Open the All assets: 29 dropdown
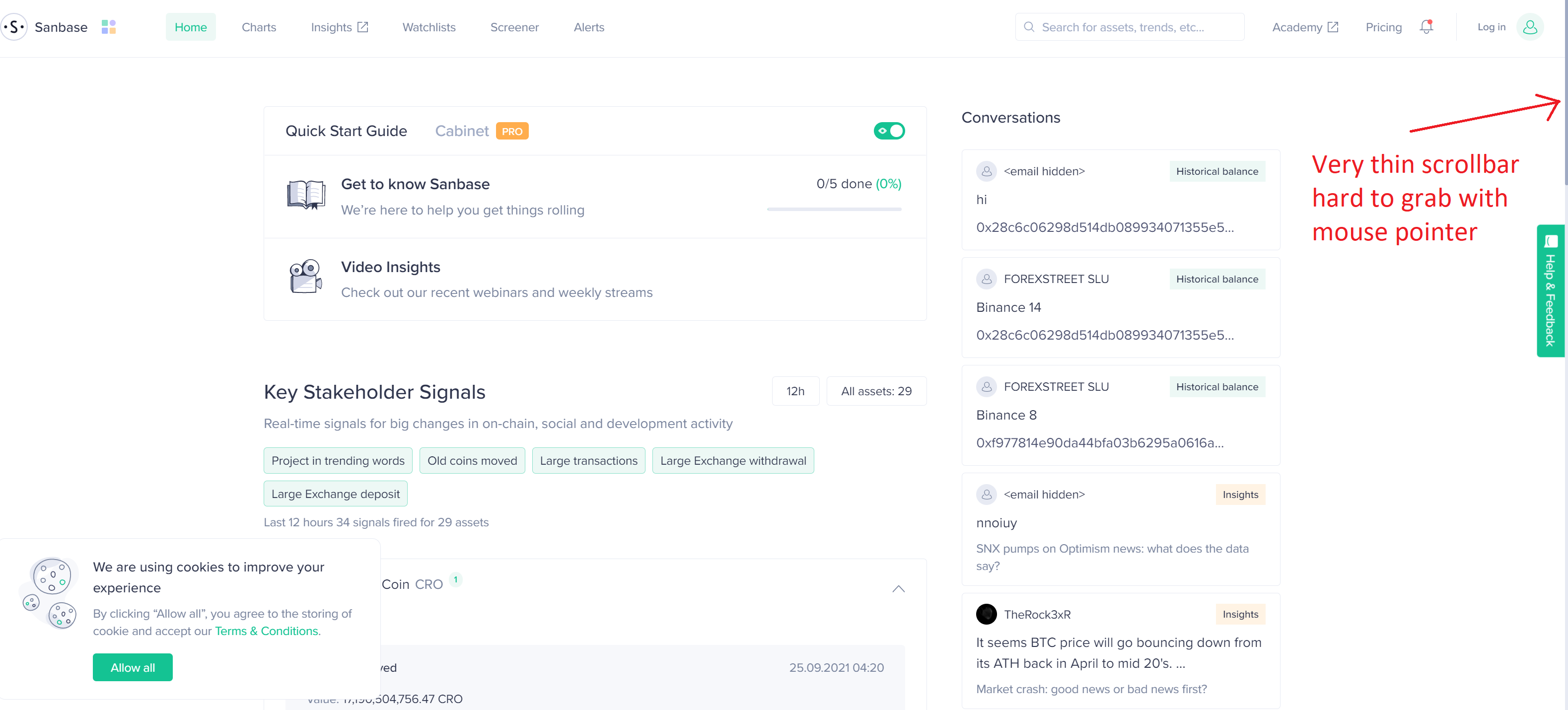 (x=876, y=391)
